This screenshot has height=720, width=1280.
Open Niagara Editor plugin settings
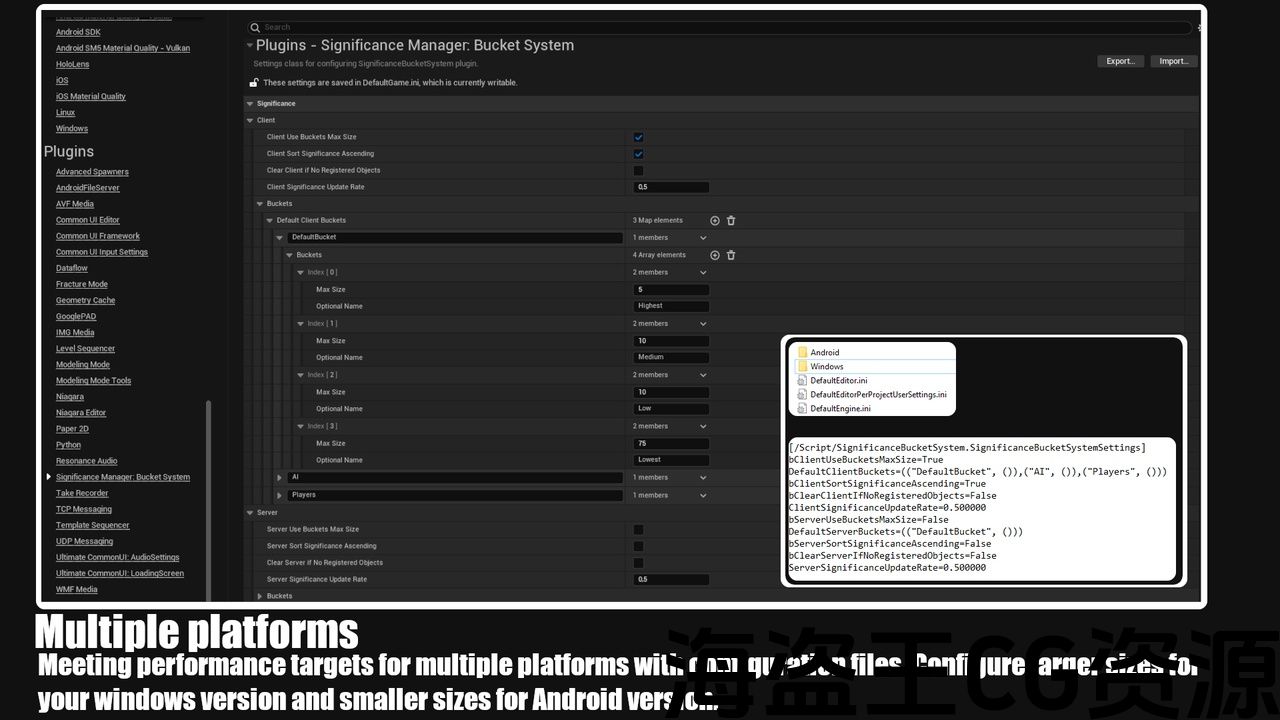[81, 413]
